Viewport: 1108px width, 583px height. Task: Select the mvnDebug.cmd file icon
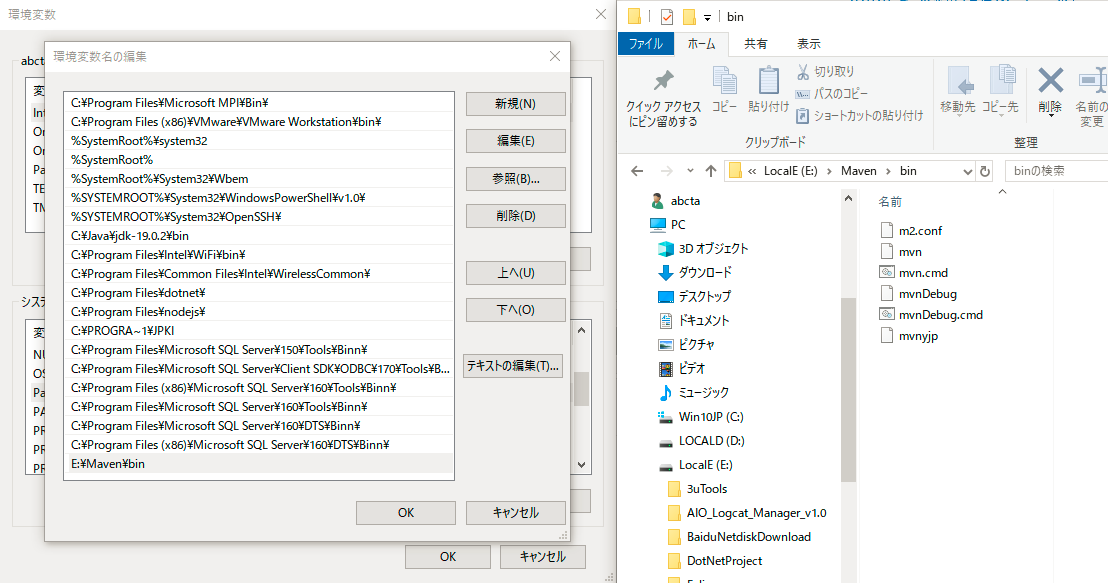[x=887, y=314]
